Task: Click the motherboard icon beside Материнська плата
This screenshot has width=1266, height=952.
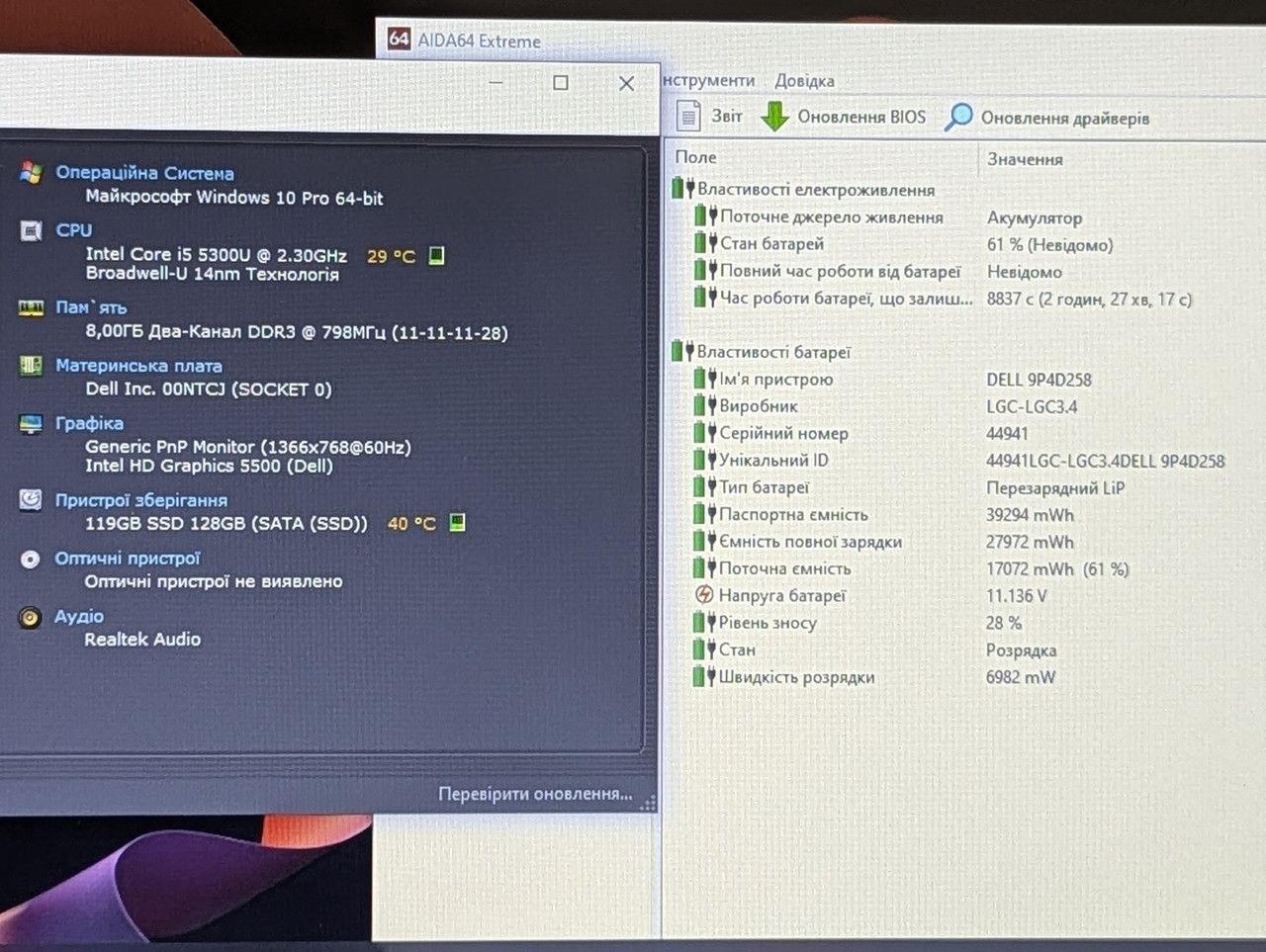Action: pos(31,366)
